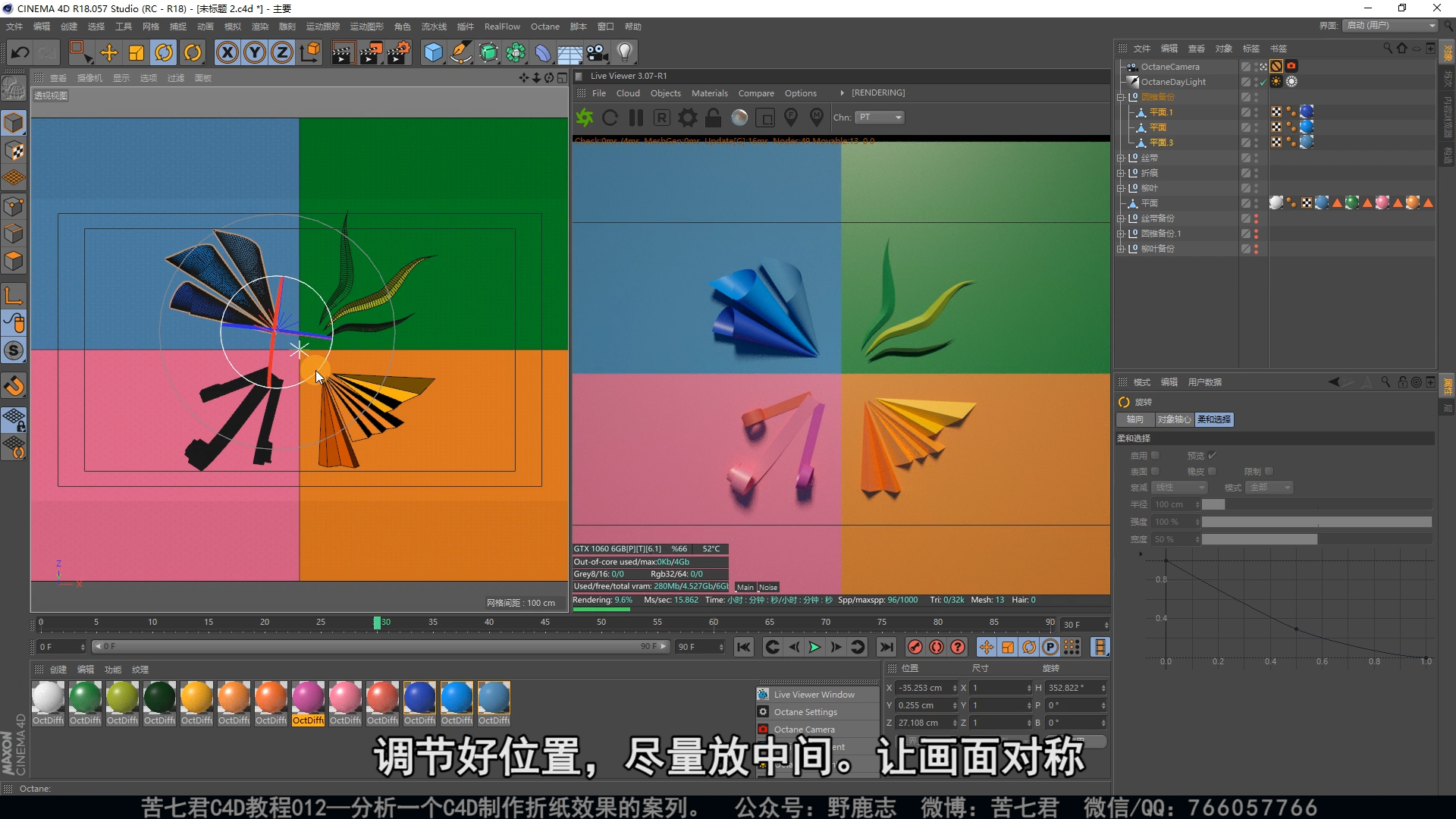Open the Objects menu in Live Viewer
The image size is (1456, 819).
pyautogui.click(x=665, y=93)
